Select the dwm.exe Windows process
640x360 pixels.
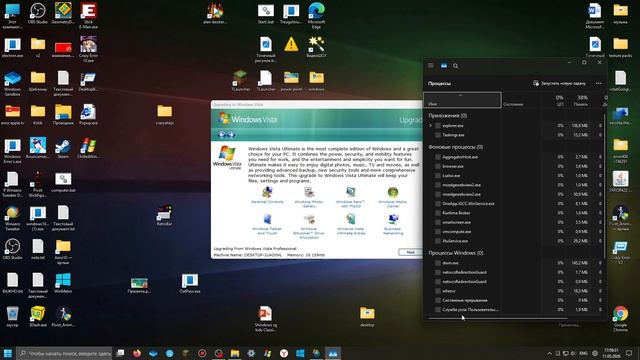click(x=513, y=263)
